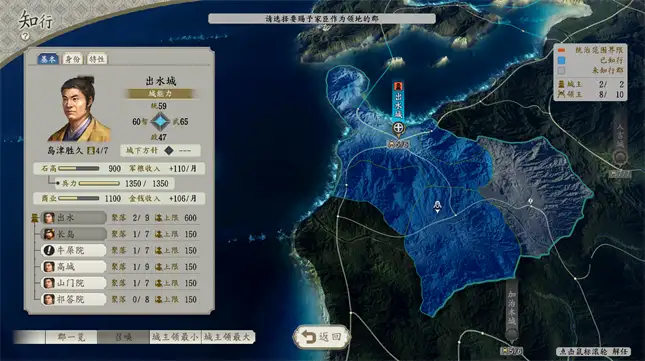Viewport: 645px width, 361px height.
Task: Click the 城主 2/2 count
Action: coord(612,84)
